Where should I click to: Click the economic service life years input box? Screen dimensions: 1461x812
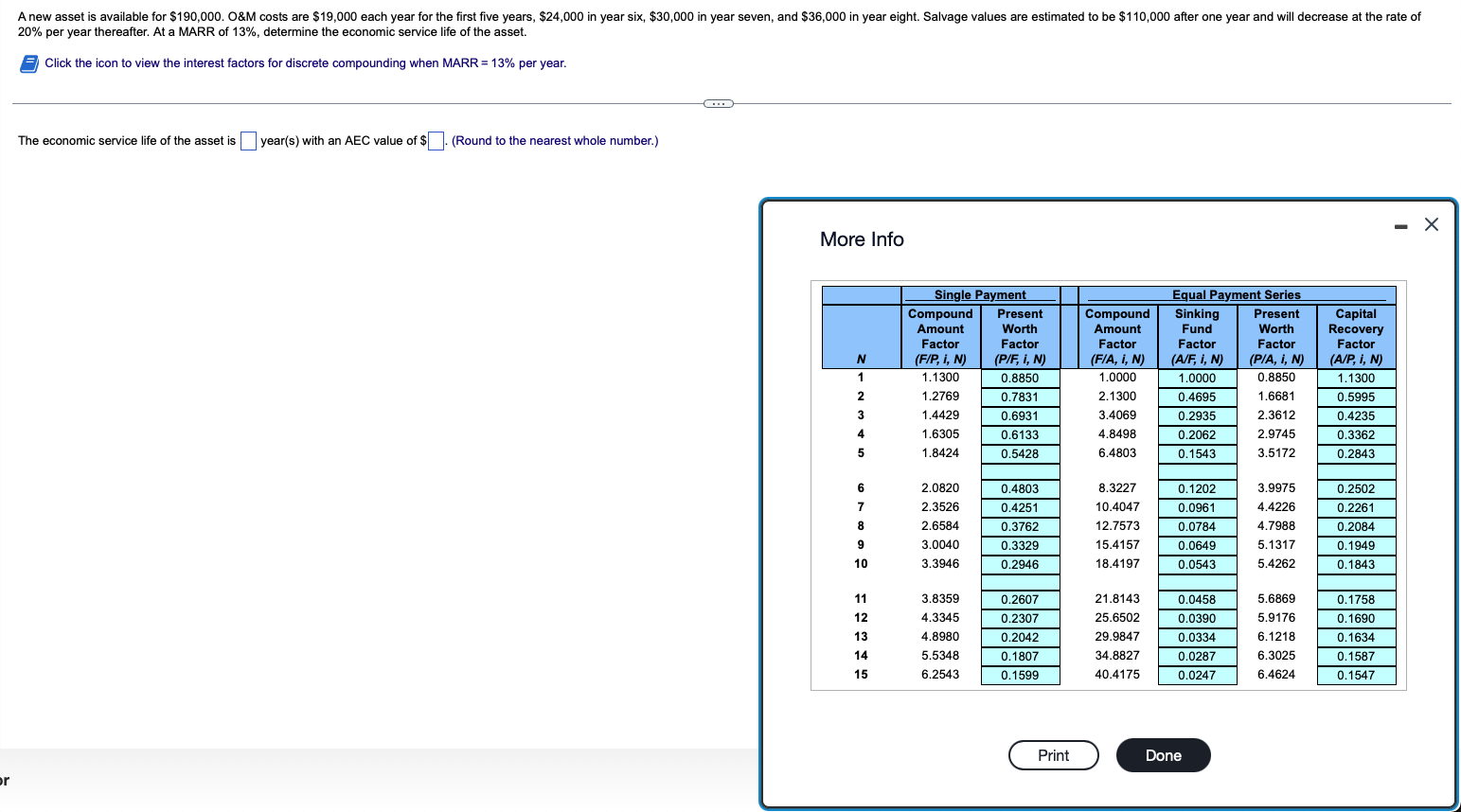coord(248,140)
